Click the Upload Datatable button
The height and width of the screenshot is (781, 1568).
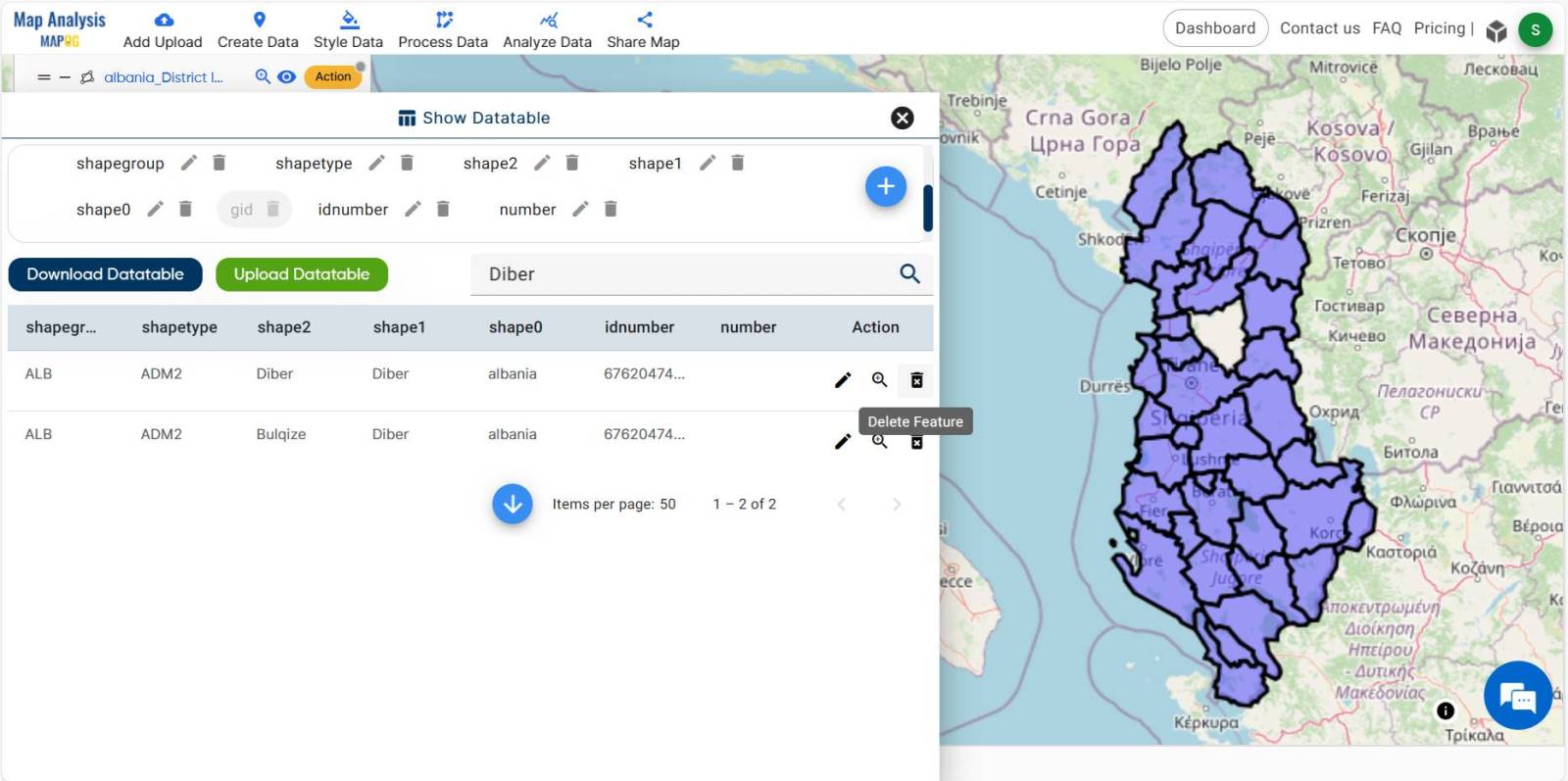[x=301, y=274]
